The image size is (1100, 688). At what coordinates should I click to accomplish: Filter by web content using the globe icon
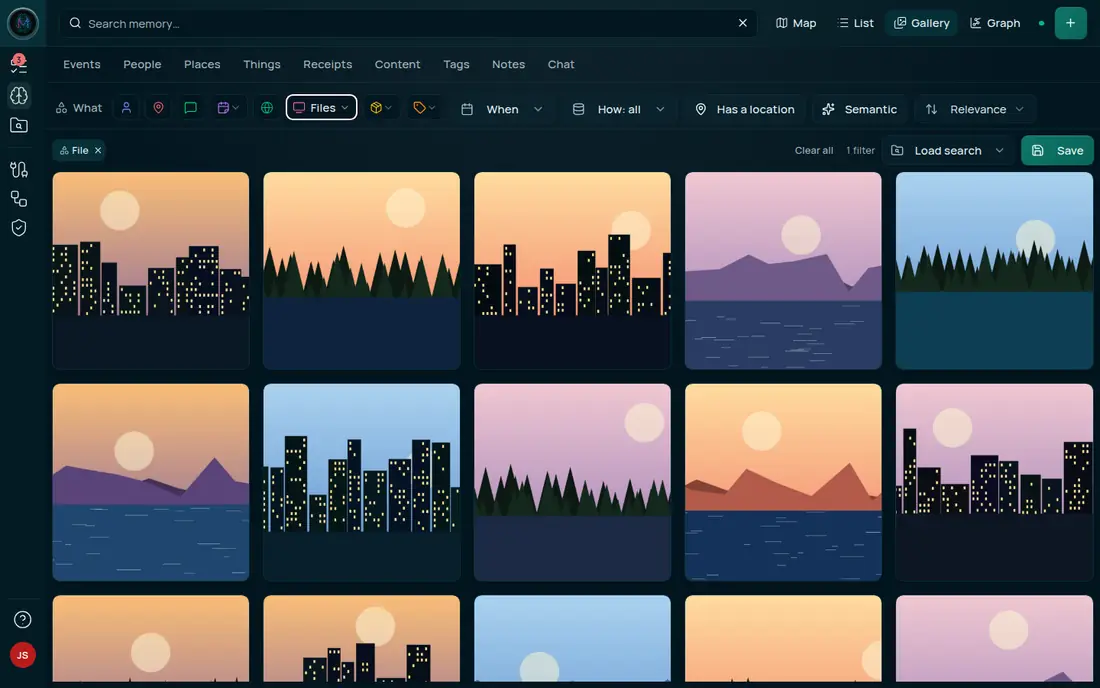click(x=267, y=107)
